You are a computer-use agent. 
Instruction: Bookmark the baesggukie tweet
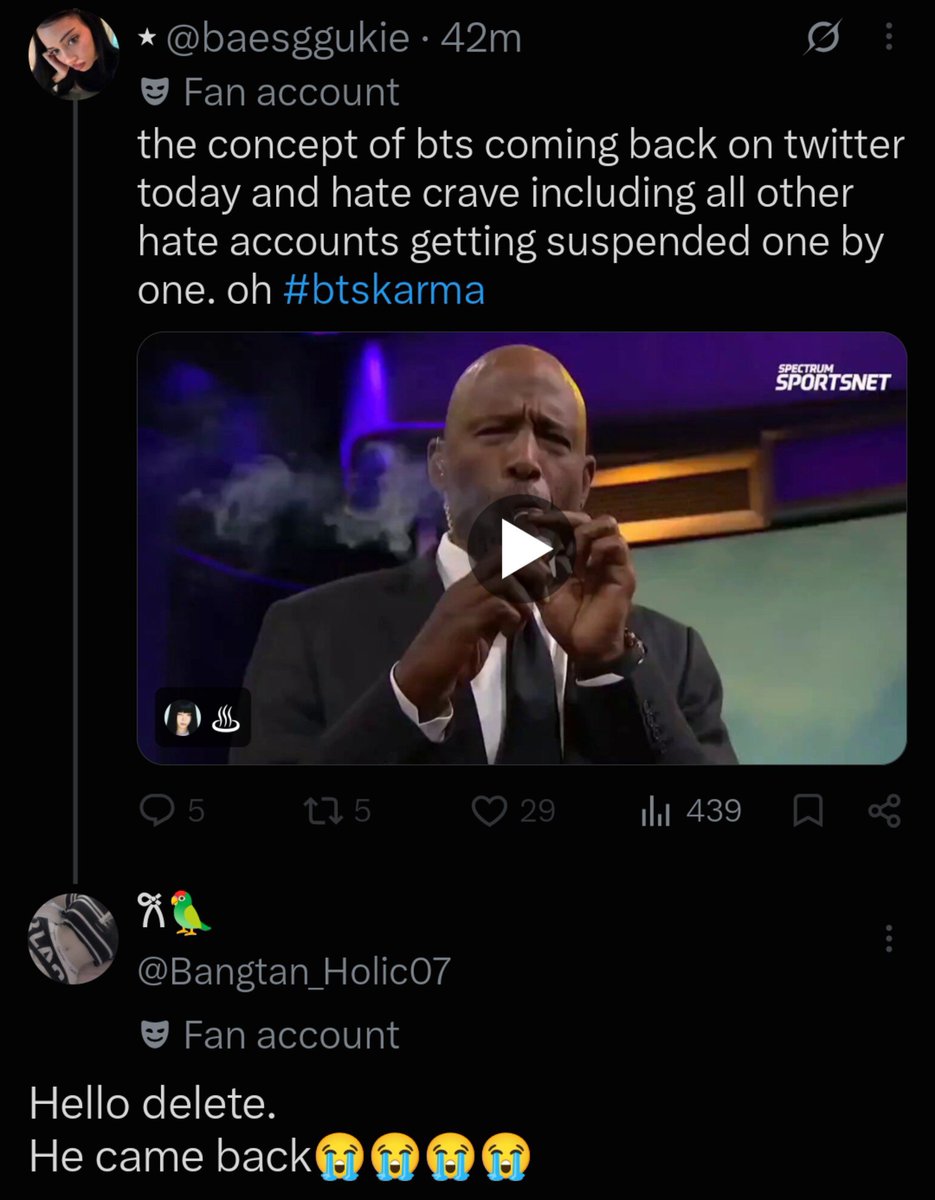click(x=806, y=812)
